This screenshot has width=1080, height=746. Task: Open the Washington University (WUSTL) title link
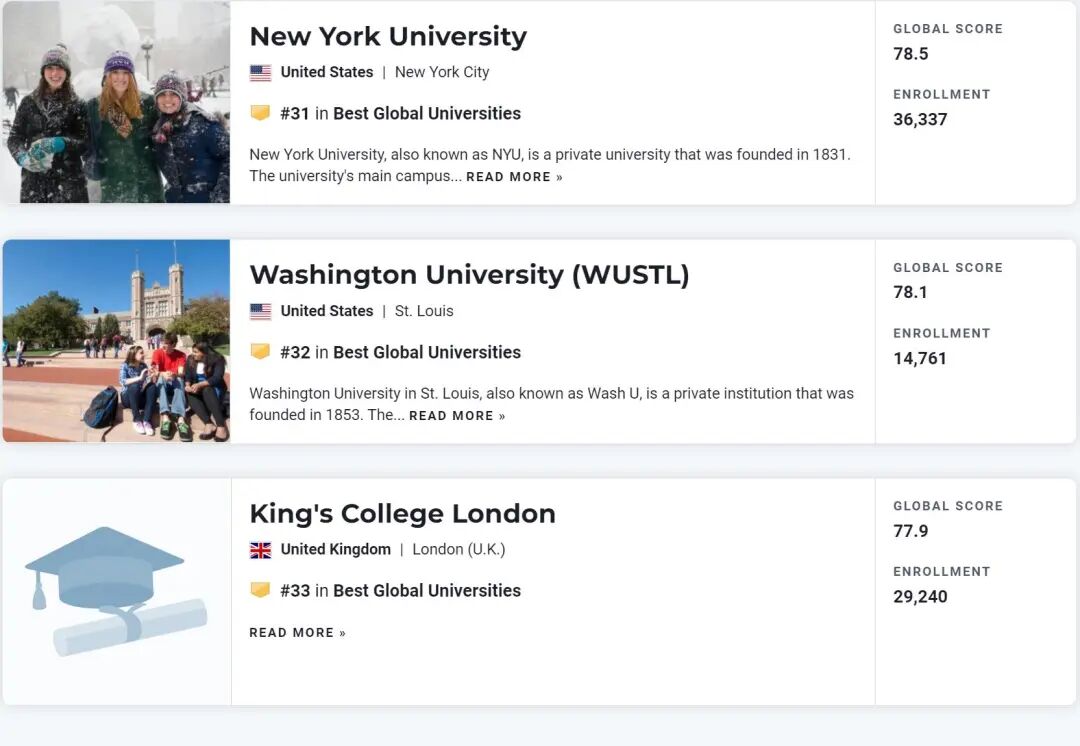point(469,275)
